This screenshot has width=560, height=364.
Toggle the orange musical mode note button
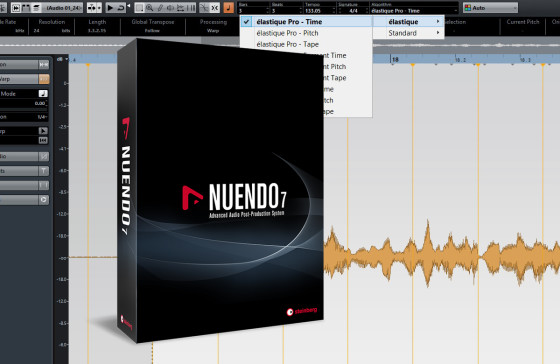click(229, 8)
